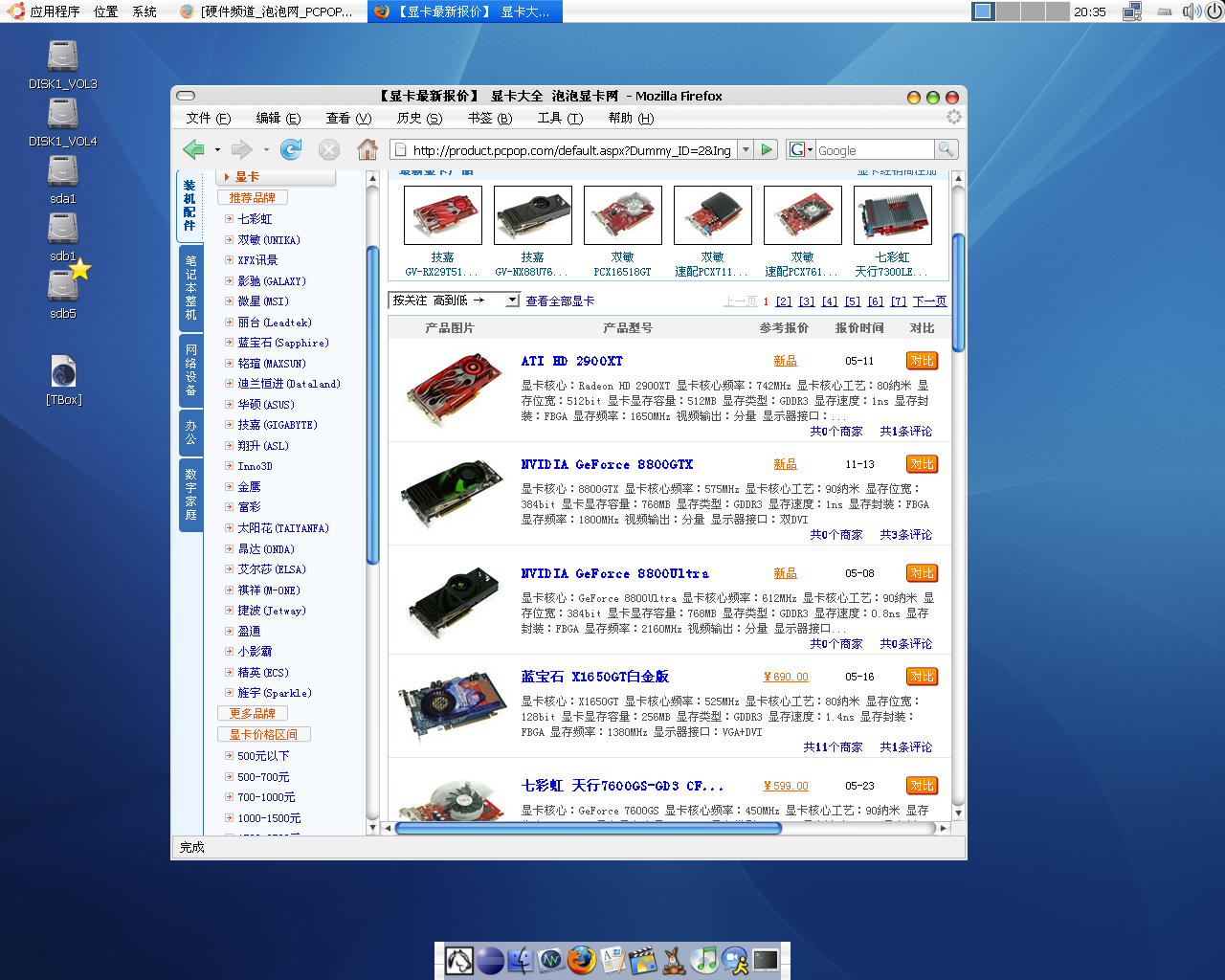Open the 工具 menu
This screenshot has height=980, width=1225.
coord(560,118)
